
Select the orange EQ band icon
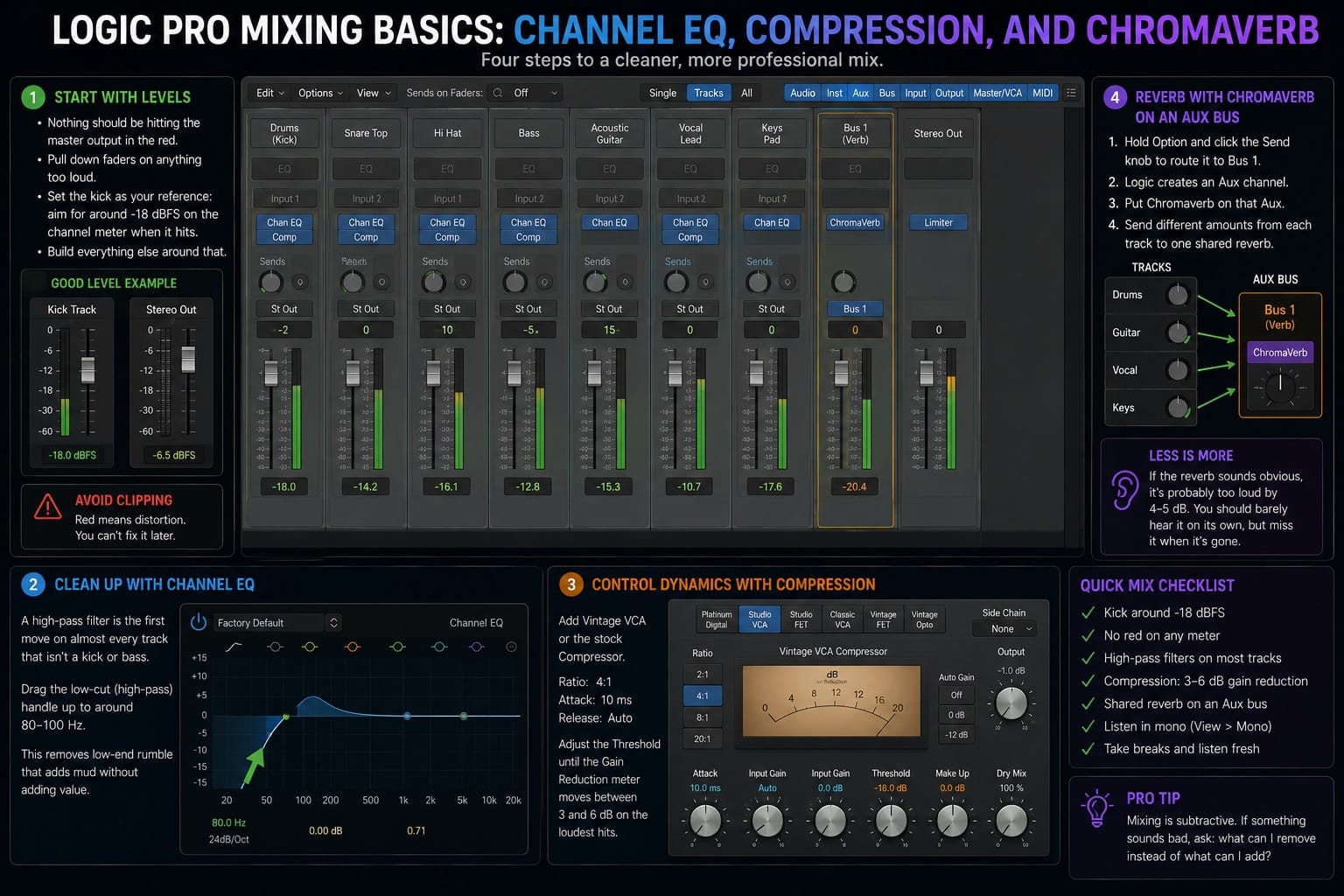[353, 647]
